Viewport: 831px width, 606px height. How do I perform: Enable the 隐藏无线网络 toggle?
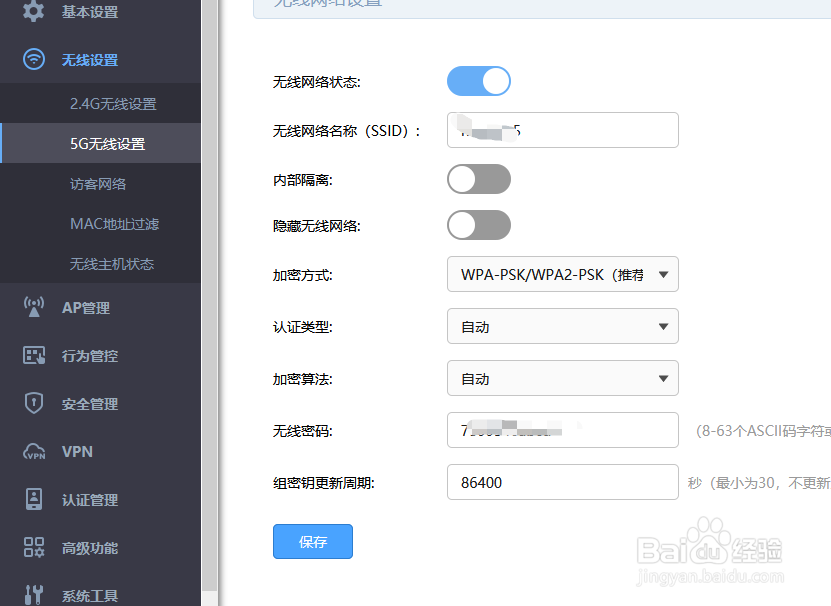(x=479, y=225)
